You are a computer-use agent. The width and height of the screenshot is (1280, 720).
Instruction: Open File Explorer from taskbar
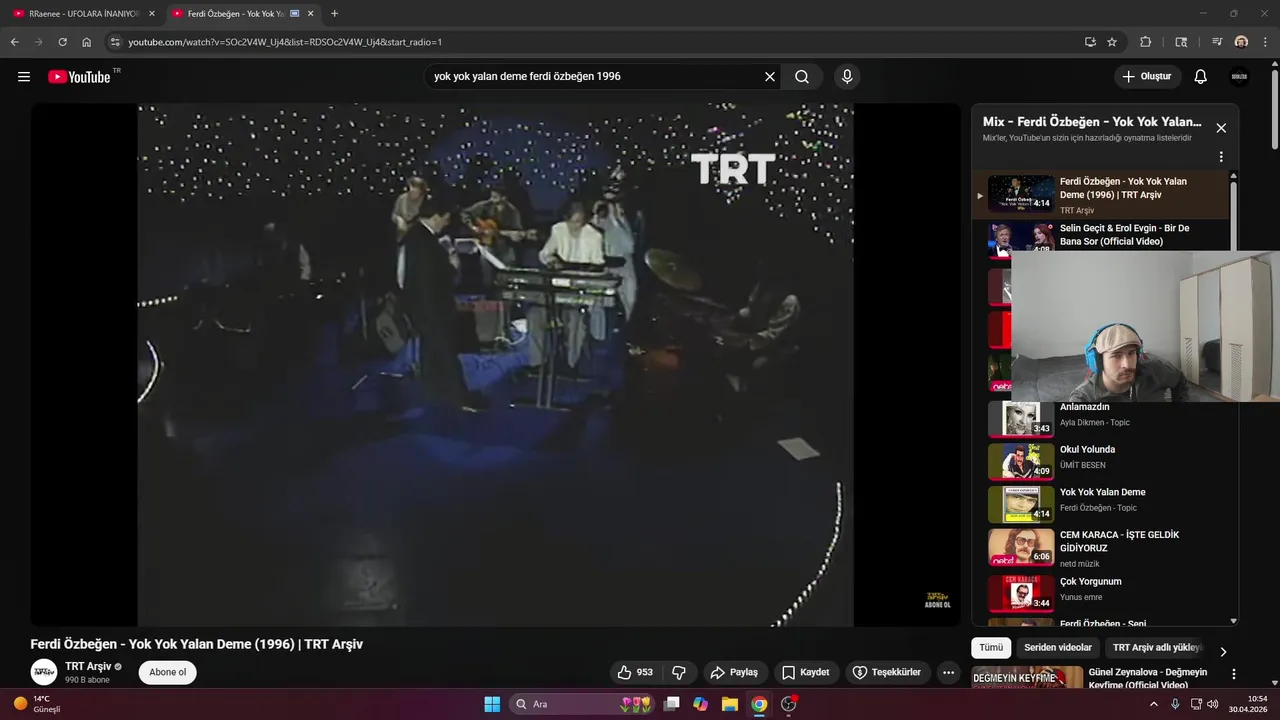tap(730, 704)
